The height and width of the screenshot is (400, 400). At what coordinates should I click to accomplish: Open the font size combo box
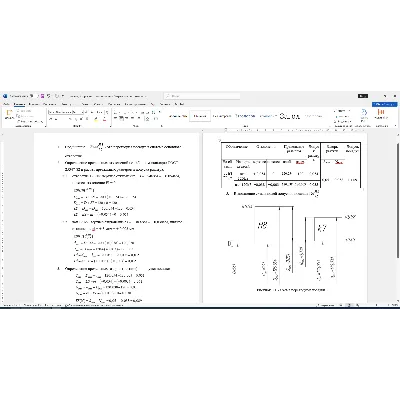pyautogui.click(x=78, y=112)
